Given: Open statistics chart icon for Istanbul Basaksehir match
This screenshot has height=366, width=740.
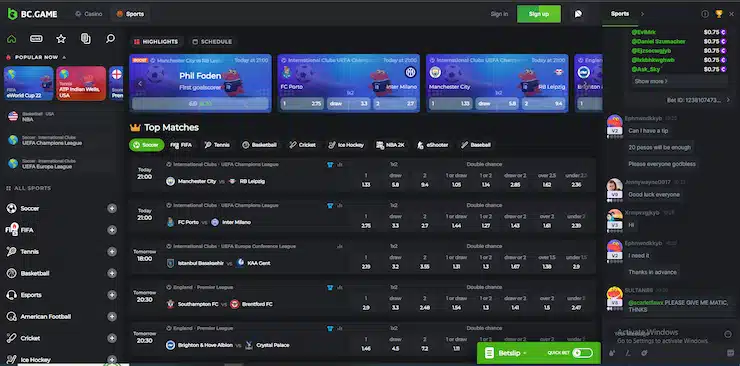Looking at the screenshot, I should 339,246.
